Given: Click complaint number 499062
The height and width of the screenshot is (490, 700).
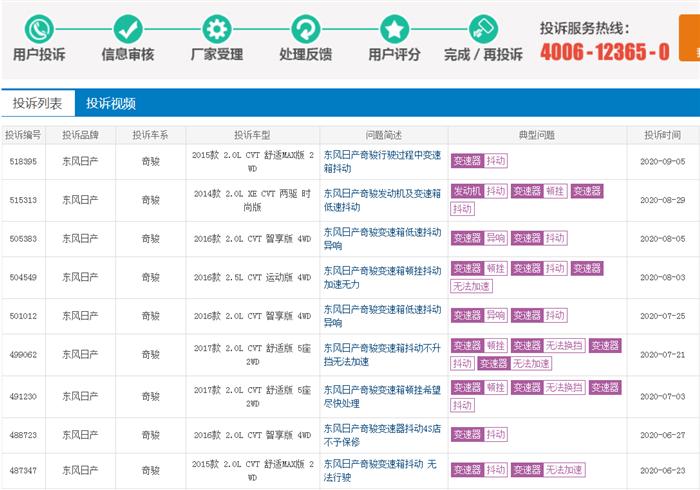Looking at the screenshot, I should pos(23,355).
